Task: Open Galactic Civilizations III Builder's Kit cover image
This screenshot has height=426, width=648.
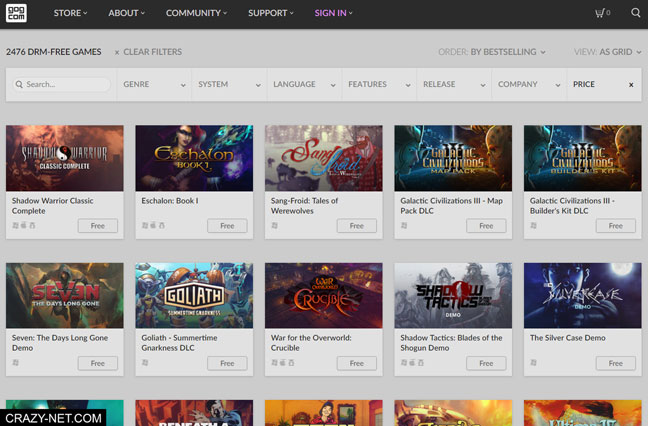Action: 583,158
